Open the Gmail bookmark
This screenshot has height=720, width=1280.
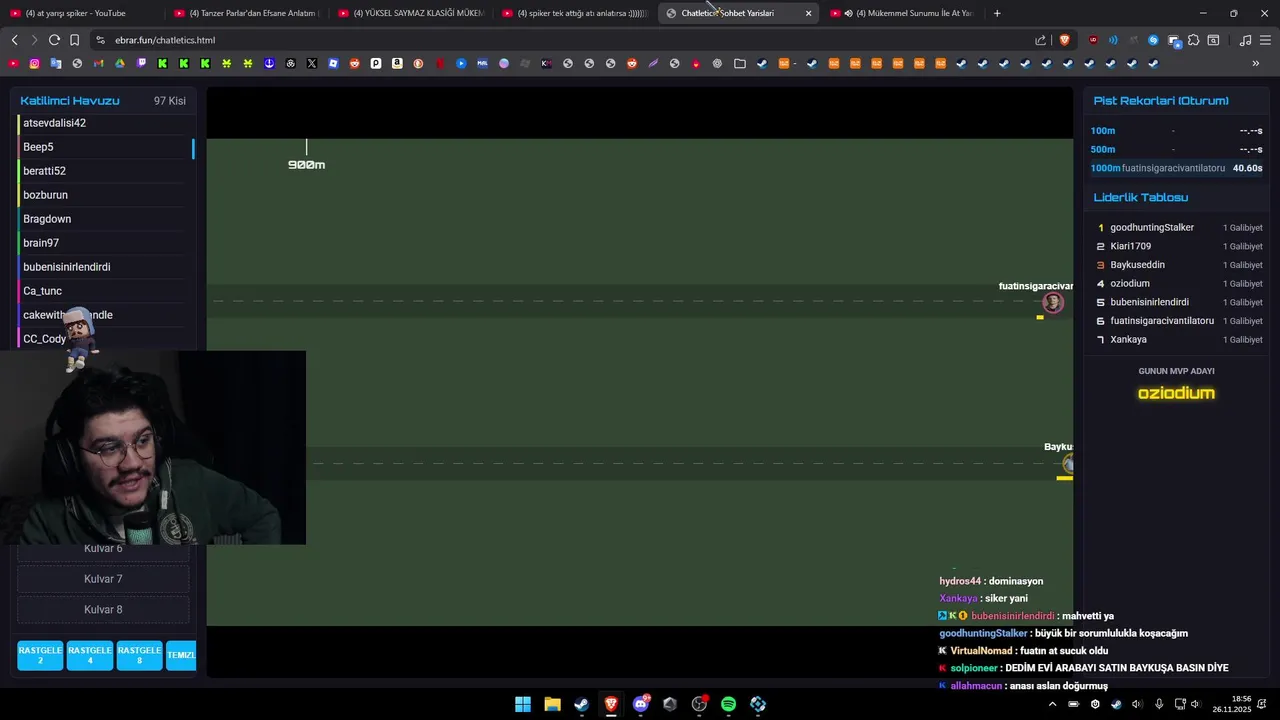click(98, 63)
